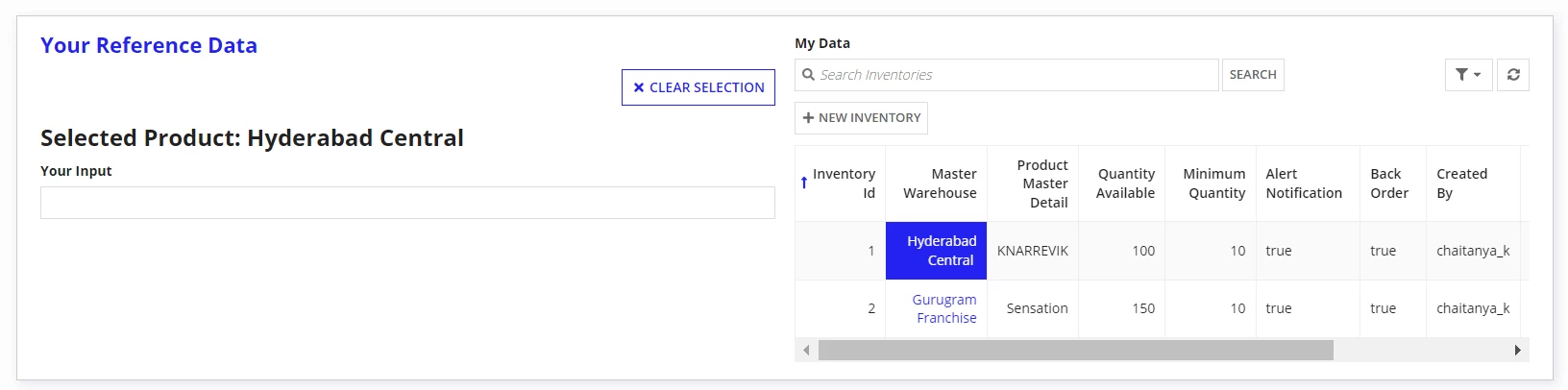
Task: Sort by Quantity Available column header
Action: coord(1126,183)
